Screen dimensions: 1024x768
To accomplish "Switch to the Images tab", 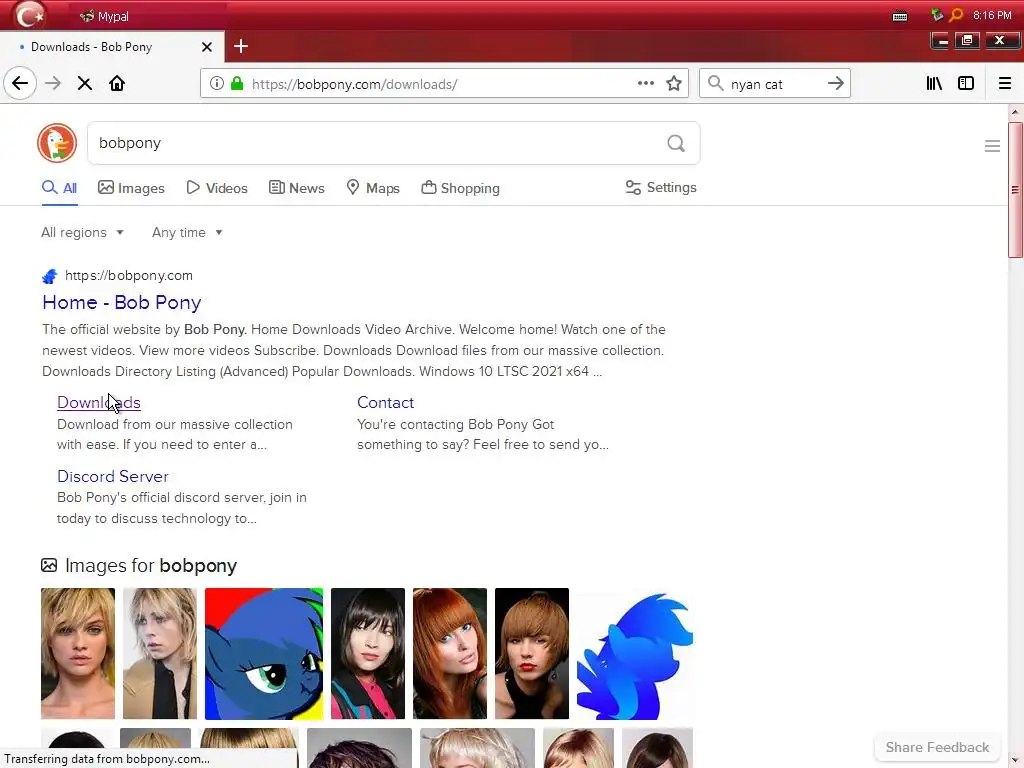I will point(131,188).
